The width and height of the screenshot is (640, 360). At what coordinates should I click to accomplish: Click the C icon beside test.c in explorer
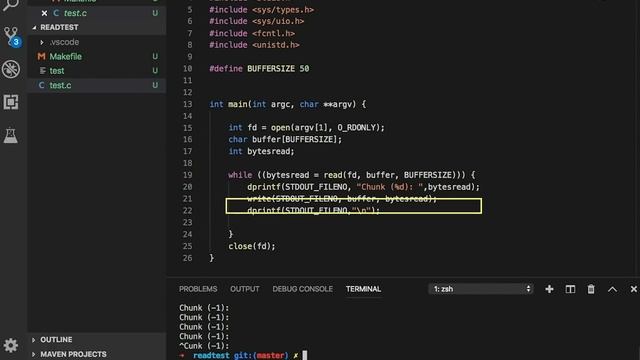point(41,85)
